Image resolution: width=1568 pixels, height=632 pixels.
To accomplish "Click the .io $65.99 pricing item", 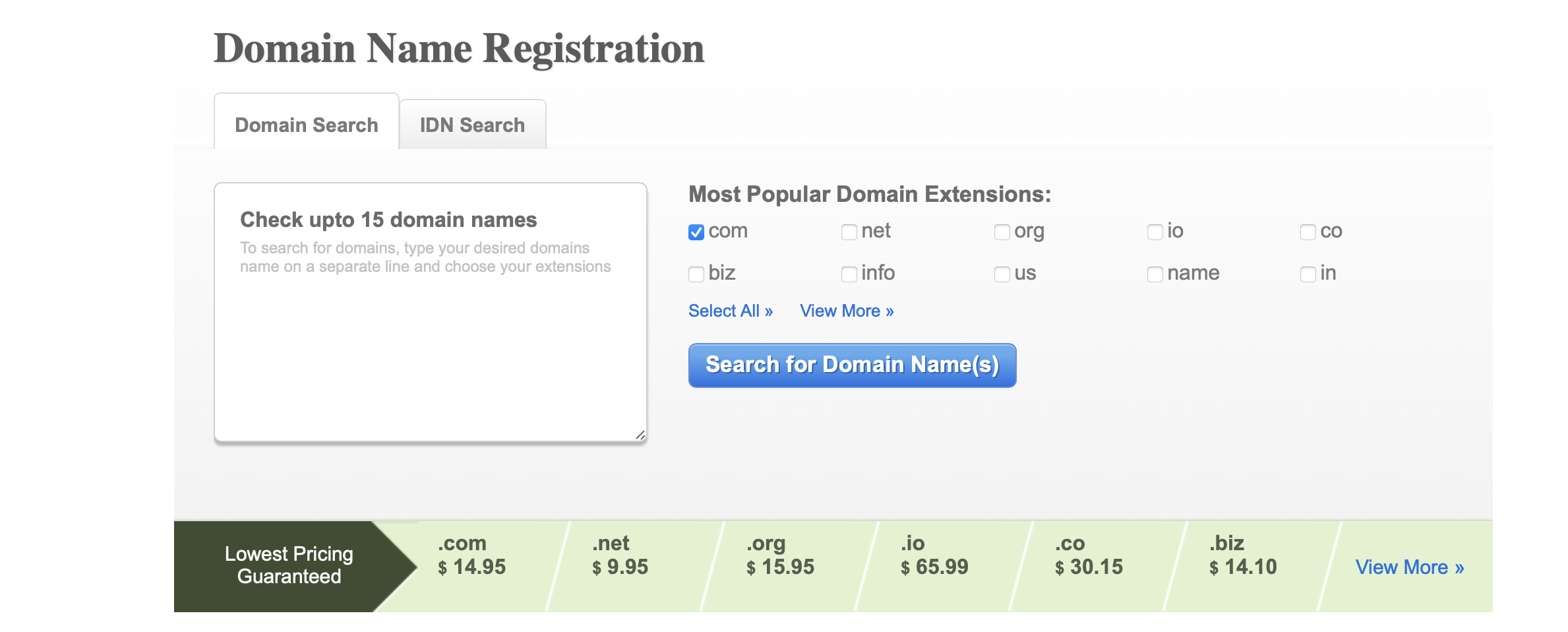I will [x=934, y=555].
